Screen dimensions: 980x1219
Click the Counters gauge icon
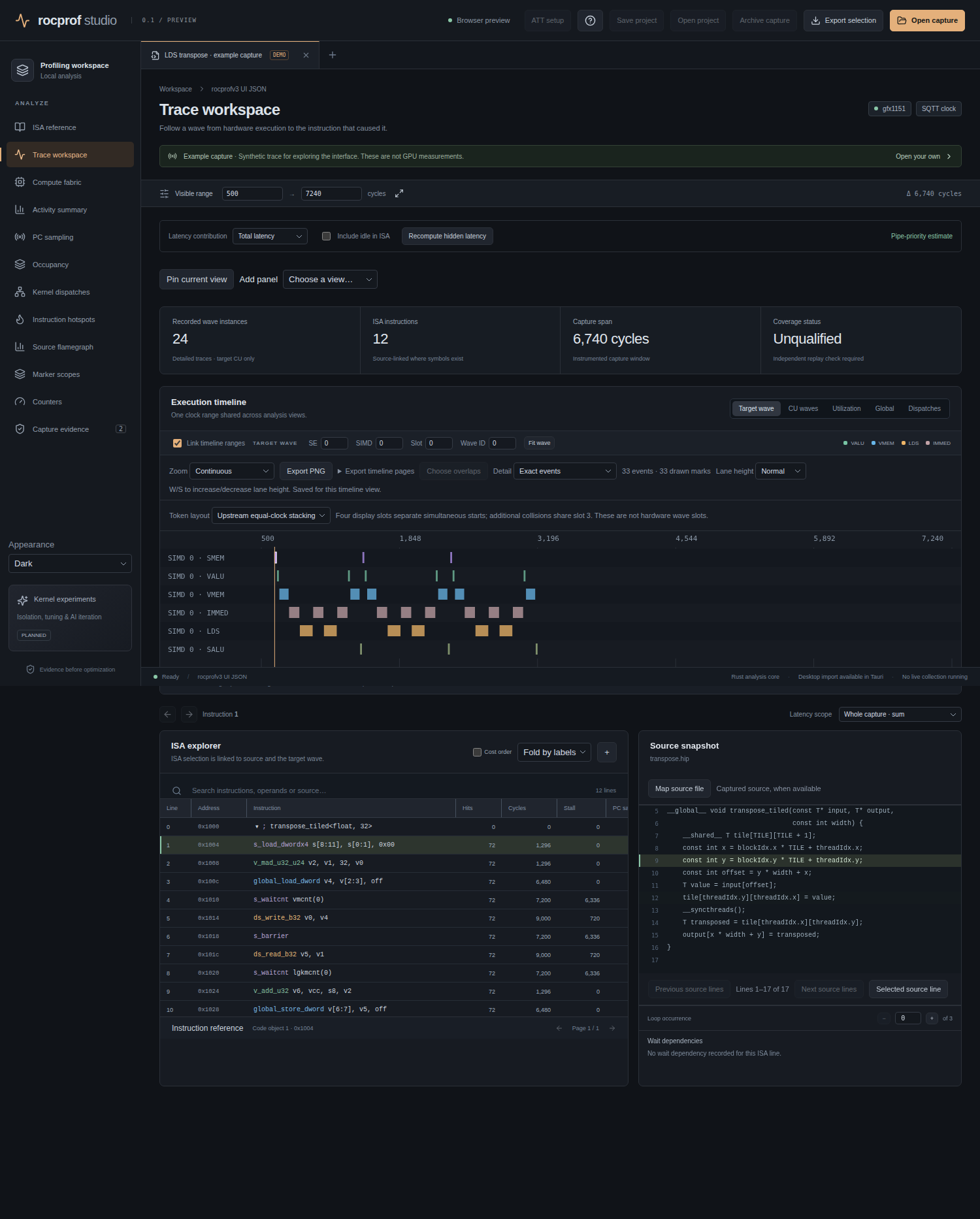click(x=20, y=402)
